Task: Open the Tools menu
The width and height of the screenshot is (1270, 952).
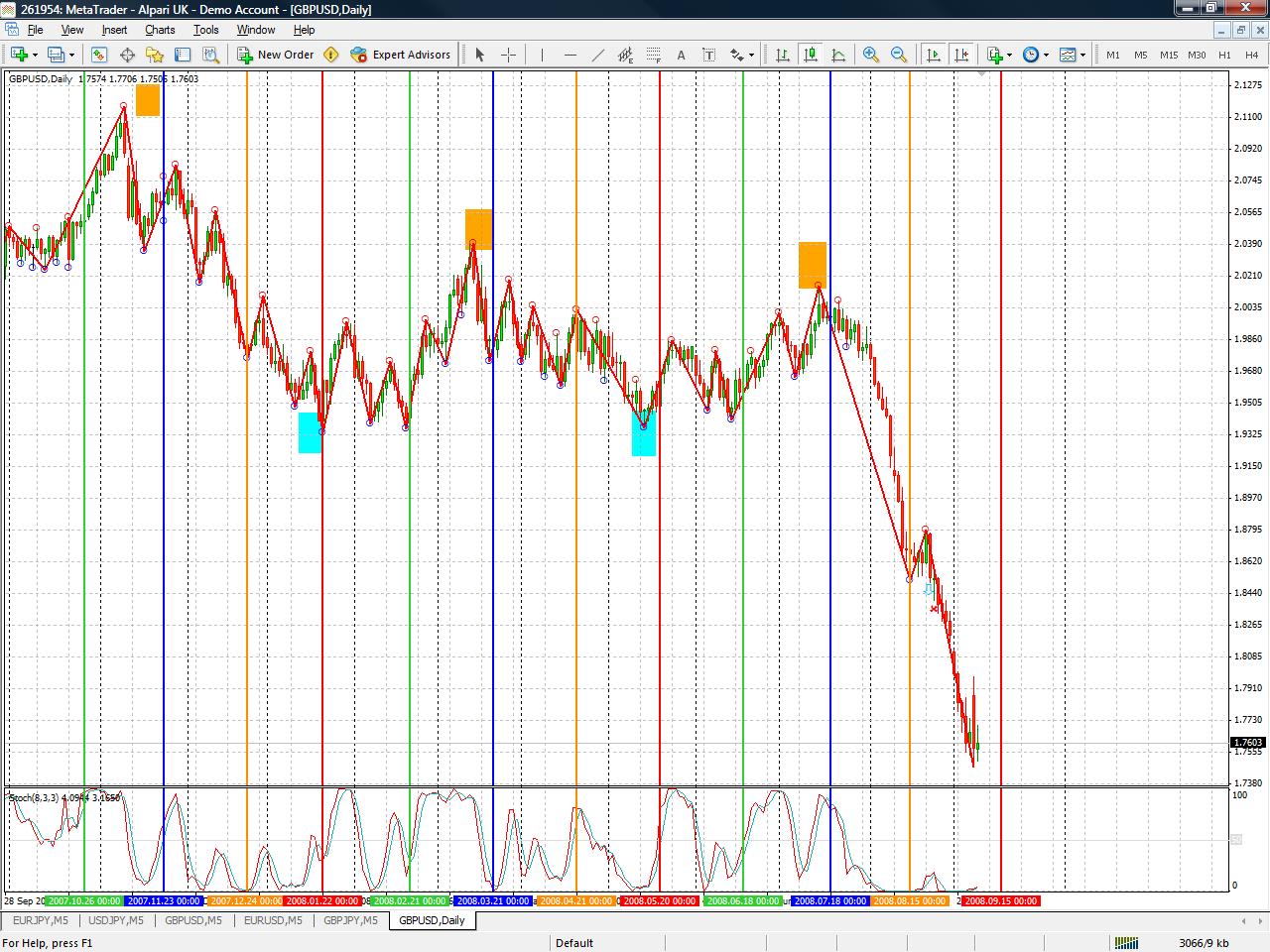Action: [x=206, y=30]
